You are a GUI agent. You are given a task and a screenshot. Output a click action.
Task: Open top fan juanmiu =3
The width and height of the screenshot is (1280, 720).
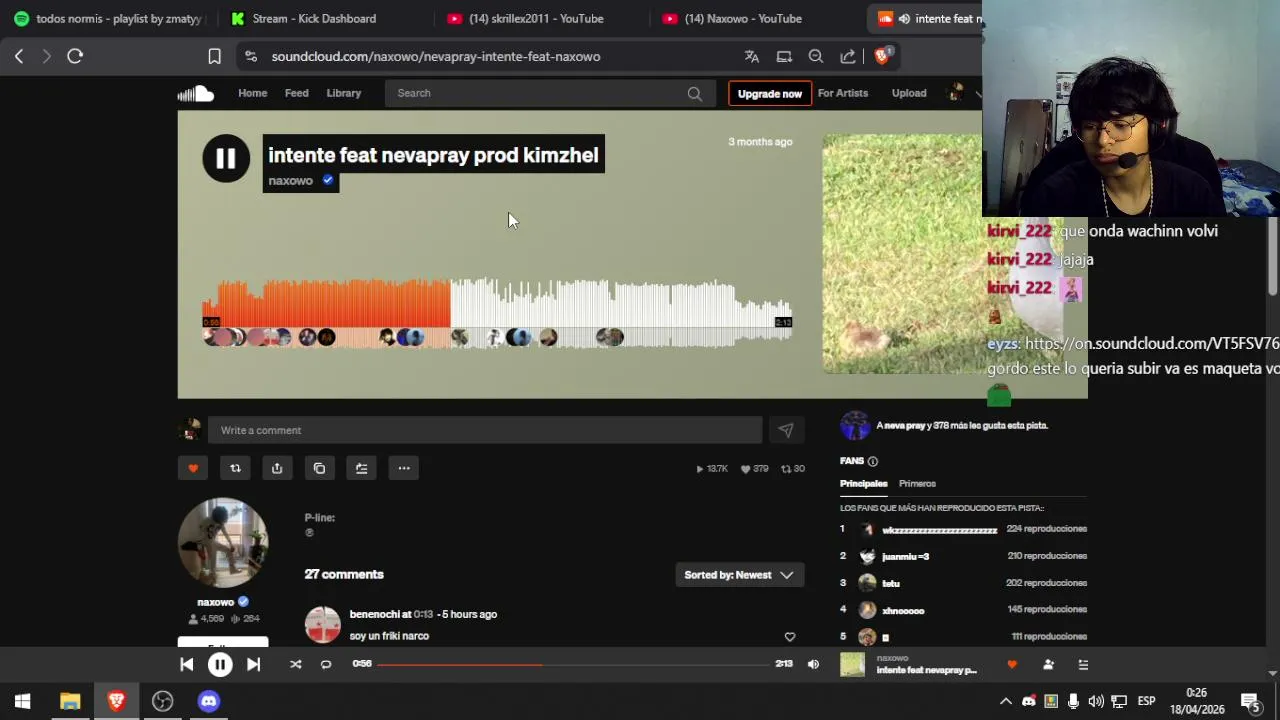(x=905, y=556)
